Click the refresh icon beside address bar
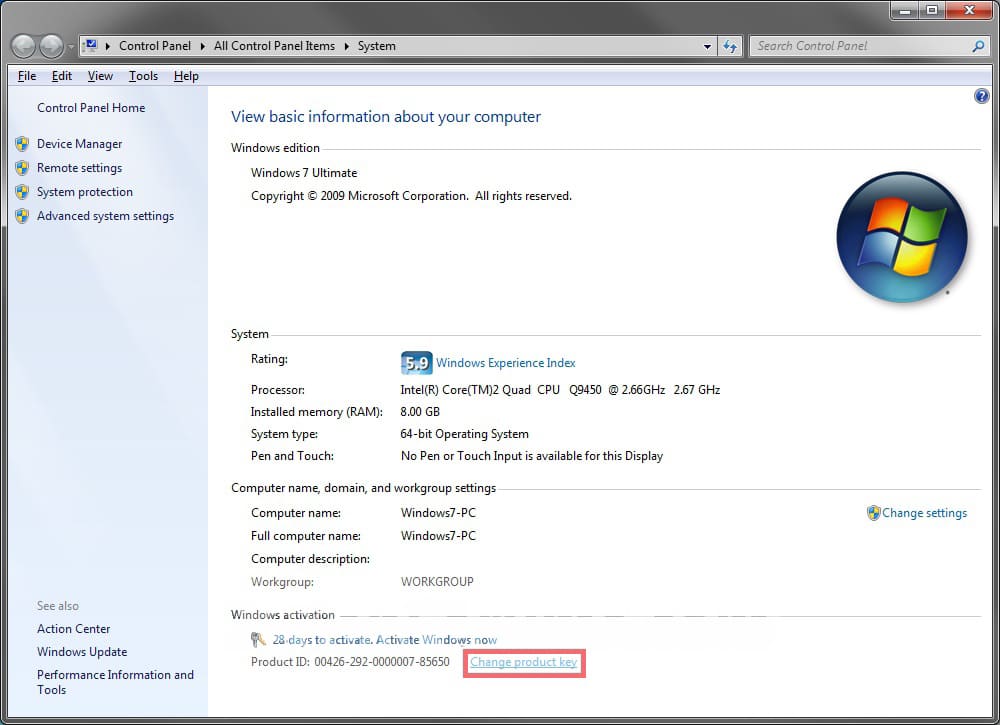Viewport: 1000px width, 725px height. coord(730,46)
